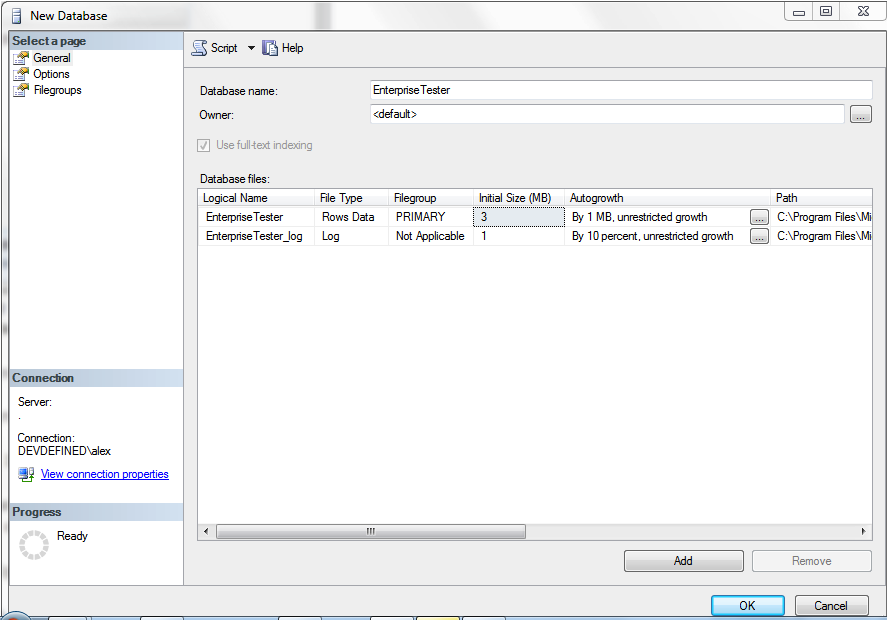The height and width of the screenshot is (620, 887).
Task: Open autogrowth settings for EnterpriseTester data file
Action: pos(759,217)
